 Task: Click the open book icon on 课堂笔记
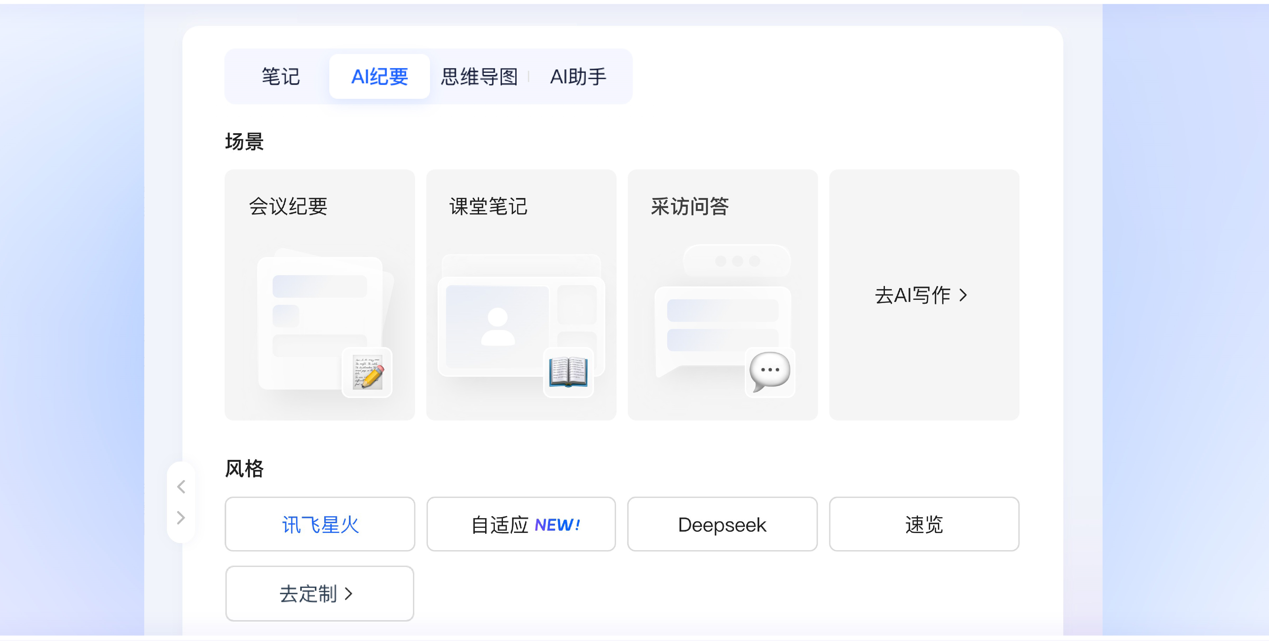pyautogui.click(x=568, y=372)
